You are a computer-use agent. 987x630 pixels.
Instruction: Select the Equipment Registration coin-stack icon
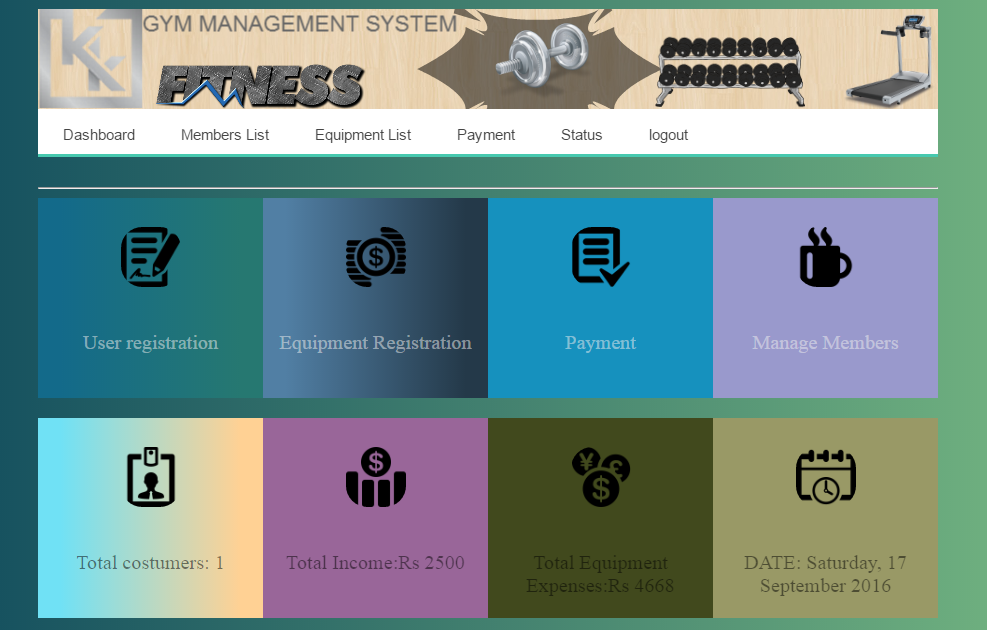375,256
